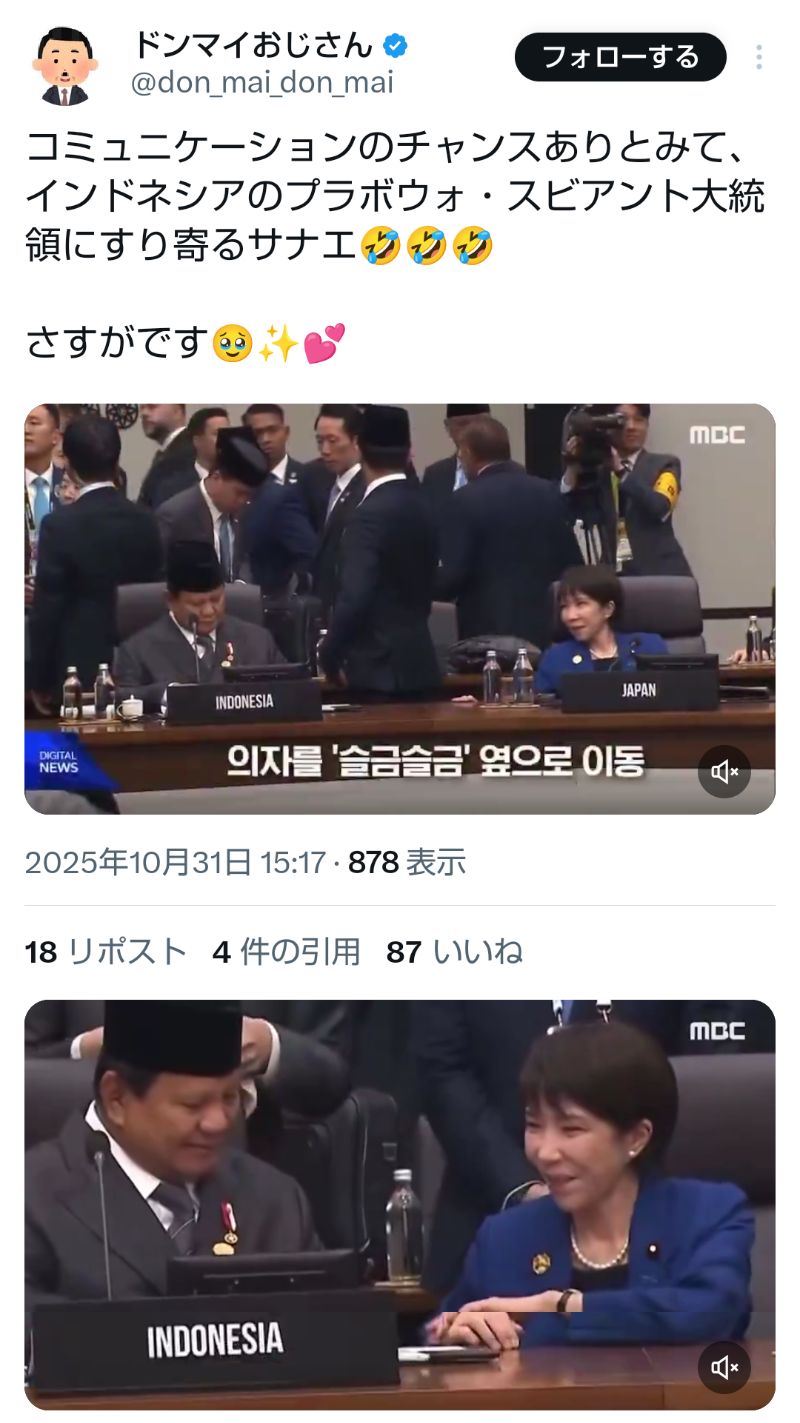Play the first video showing JAPAN nameplate
The height and width of the screenshot is (1423, 800).
pyautogui.click(x=400, y=609)
